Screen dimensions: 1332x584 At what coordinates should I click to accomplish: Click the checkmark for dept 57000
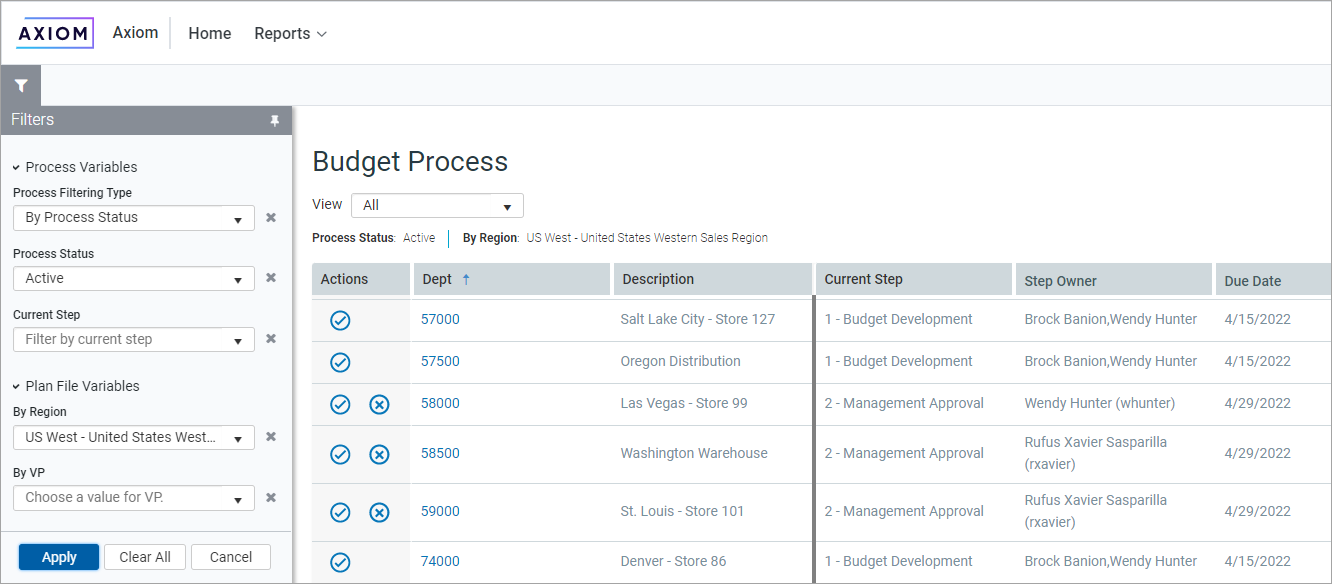340,320
